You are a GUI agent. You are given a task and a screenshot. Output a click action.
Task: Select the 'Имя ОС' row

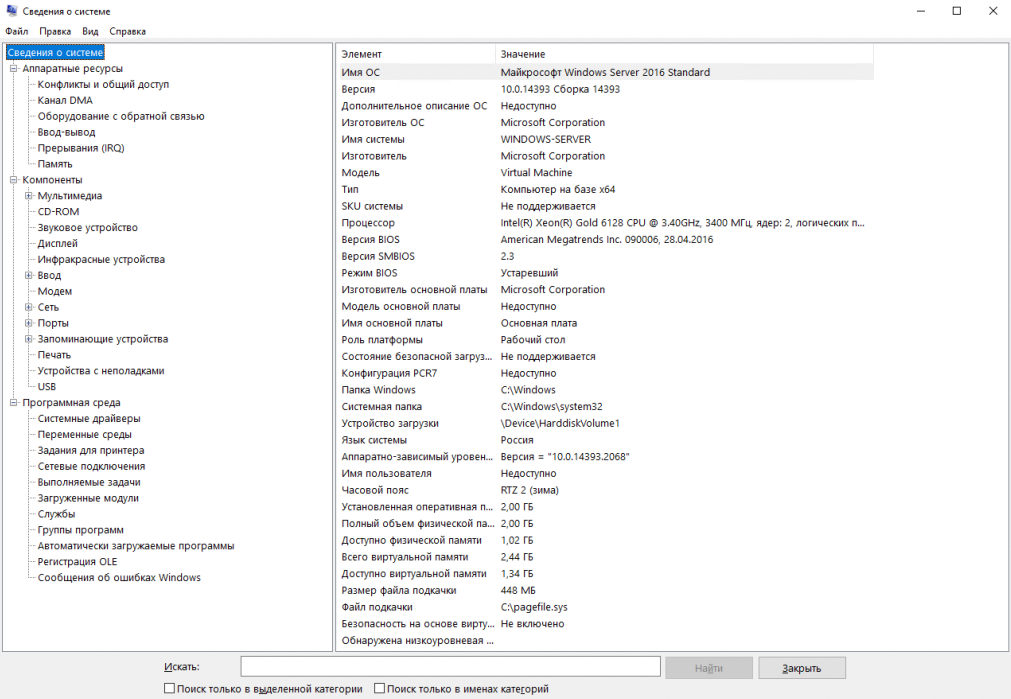point(605,72)
